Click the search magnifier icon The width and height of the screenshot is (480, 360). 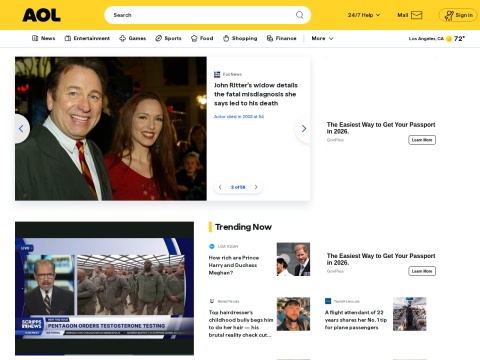point(299,15)
